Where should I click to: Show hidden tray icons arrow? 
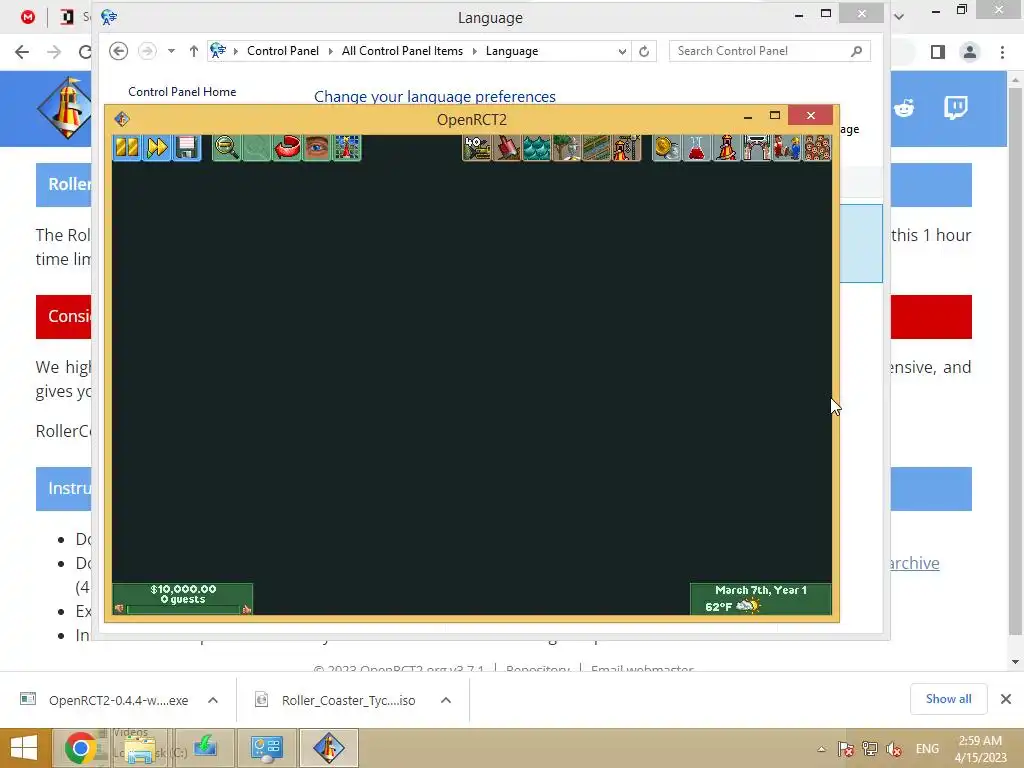tap(822, 749)
